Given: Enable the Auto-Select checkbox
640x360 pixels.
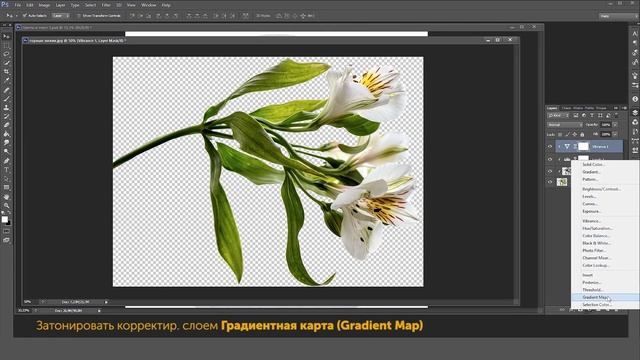Looking at the screenshot, I should pos(24,16).
